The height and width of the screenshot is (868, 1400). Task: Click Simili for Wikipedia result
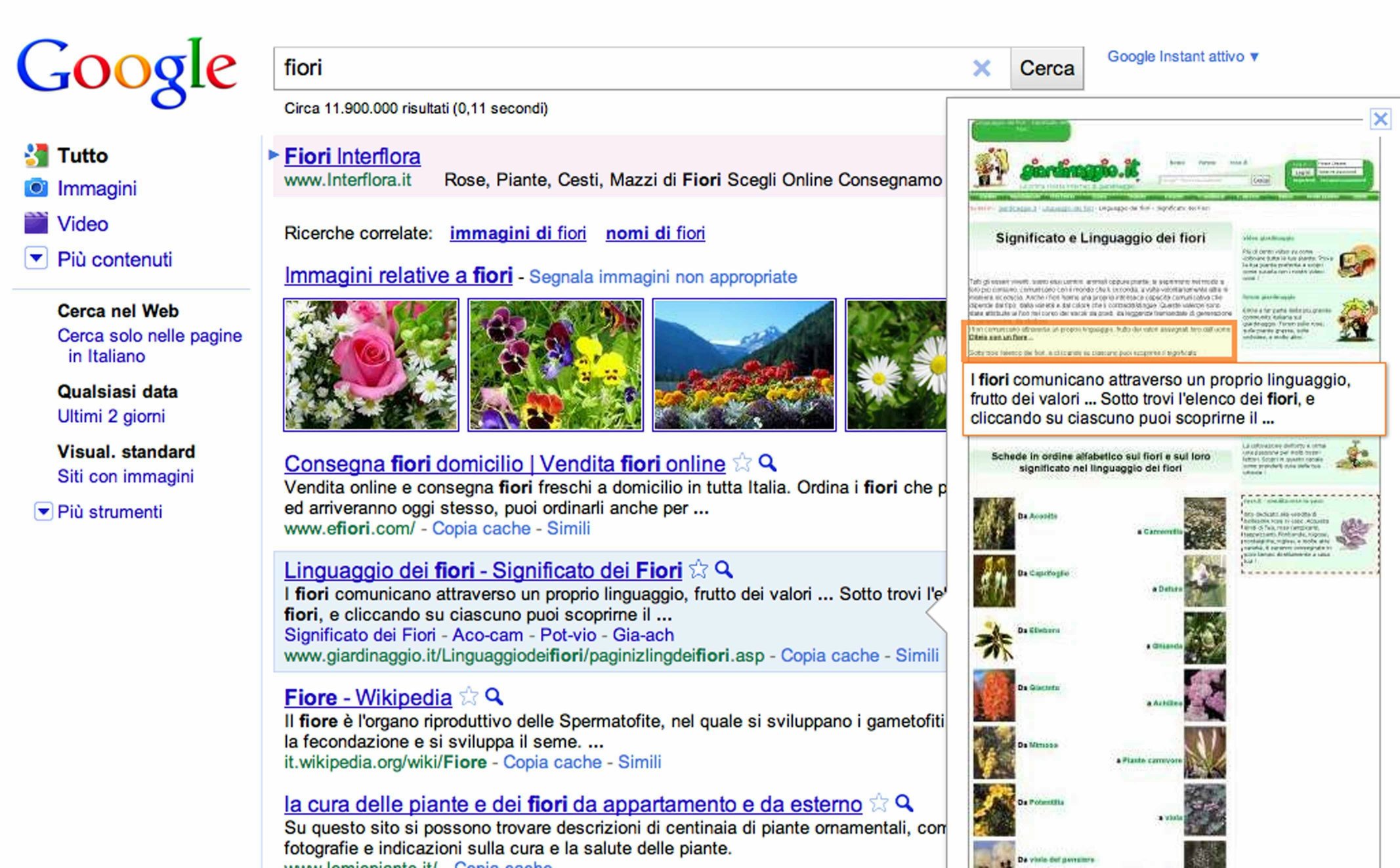pos(639,762)
